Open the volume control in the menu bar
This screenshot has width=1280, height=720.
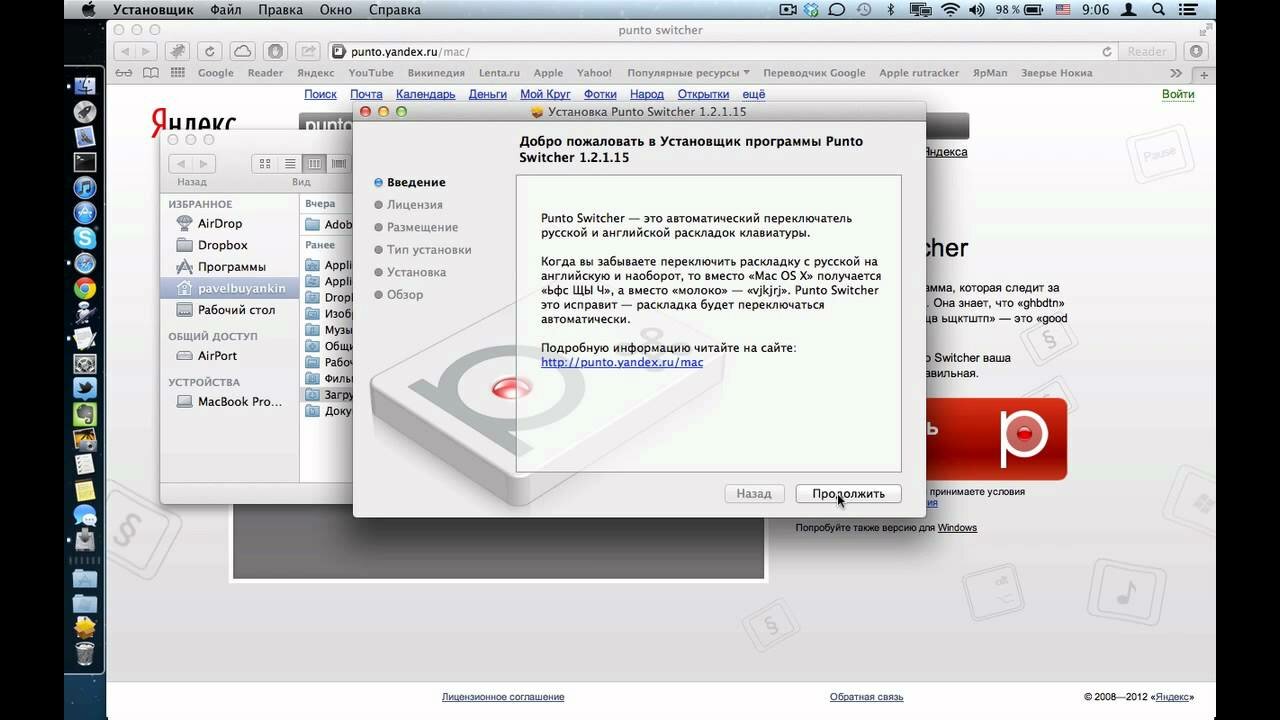point(979,10)
